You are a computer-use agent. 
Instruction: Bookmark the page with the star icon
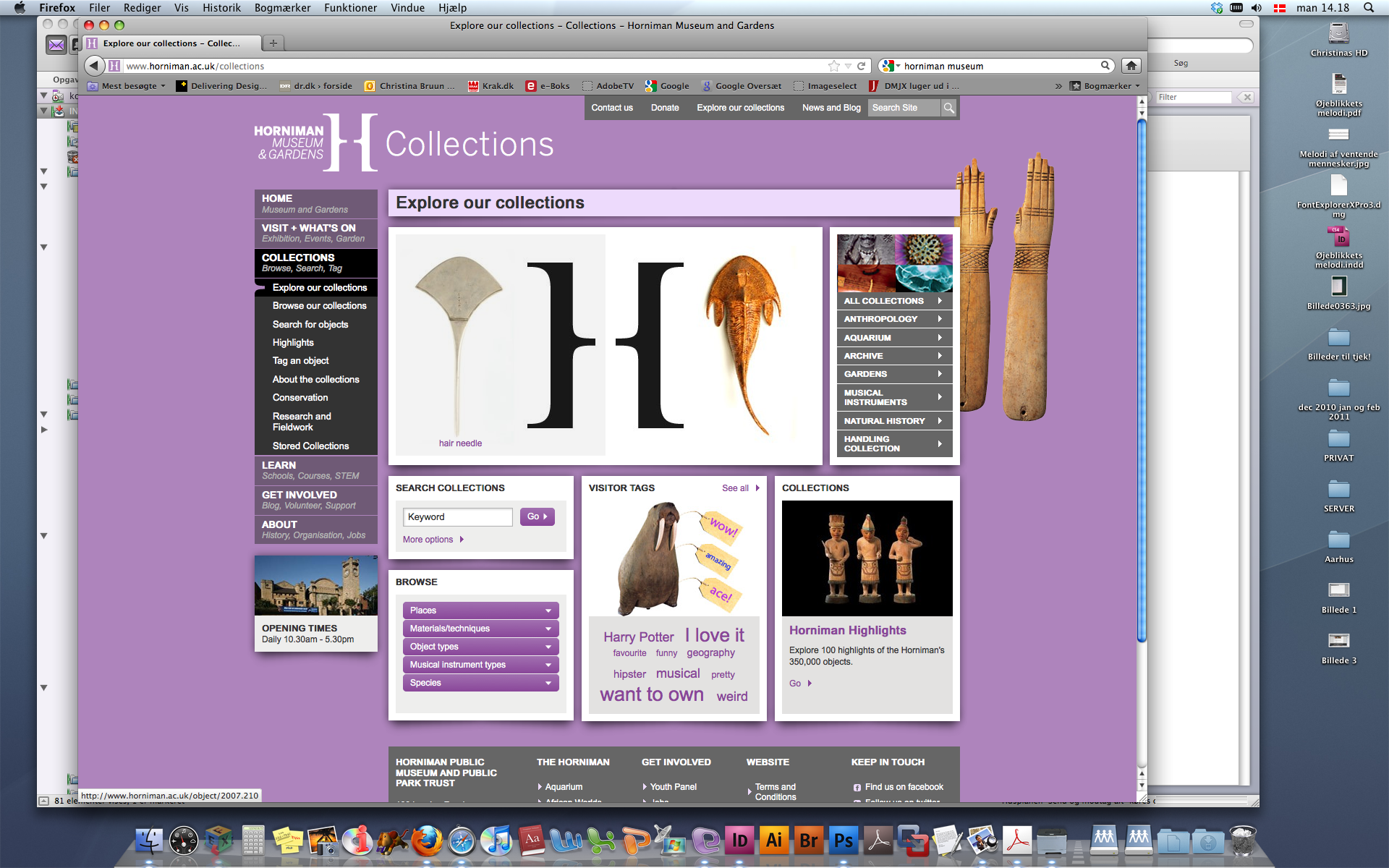coord(834,66)
